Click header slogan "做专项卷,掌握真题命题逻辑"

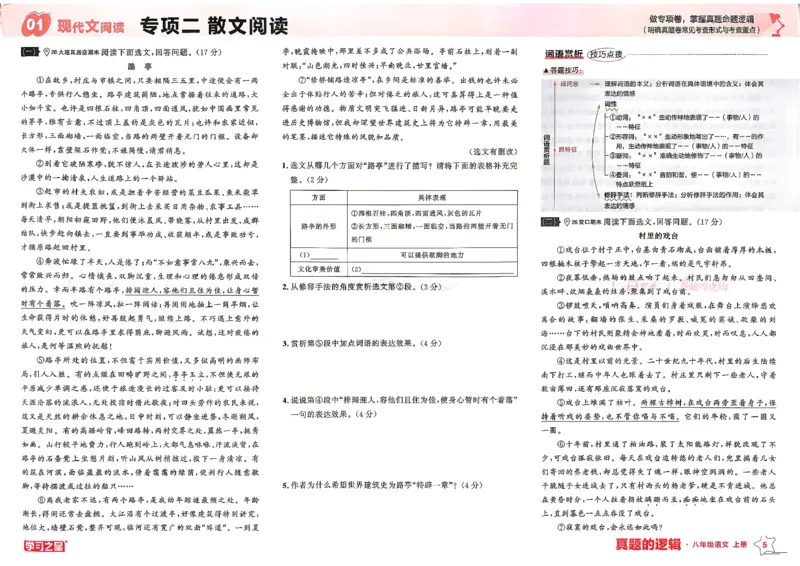coord(701,19)
